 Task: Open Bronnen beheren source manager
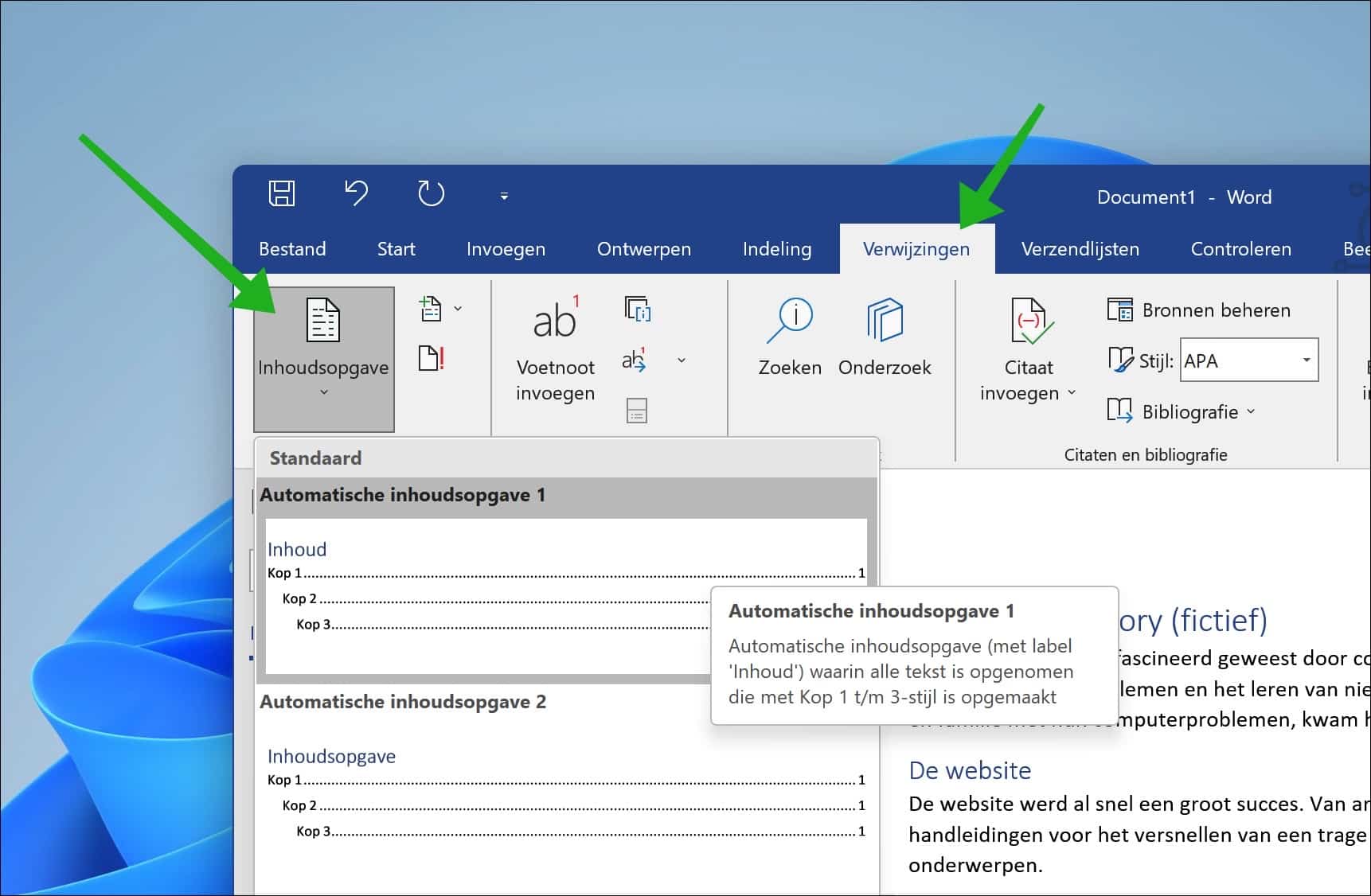[1199, 310]
